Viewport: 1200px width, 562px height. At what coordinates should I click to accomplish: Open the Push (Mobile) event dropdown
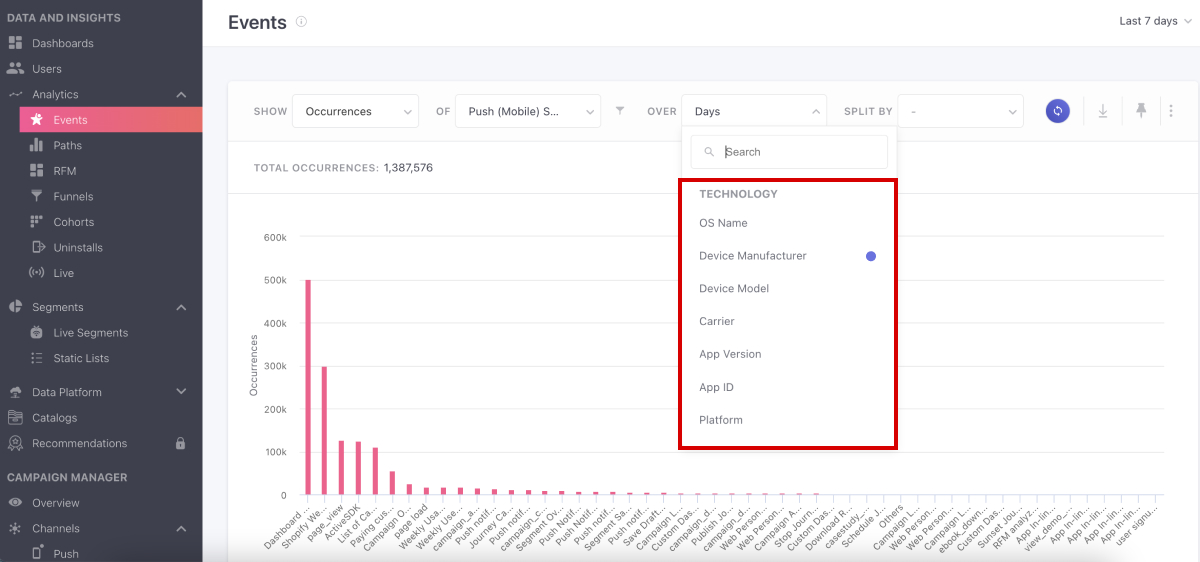tap(528, 112)
